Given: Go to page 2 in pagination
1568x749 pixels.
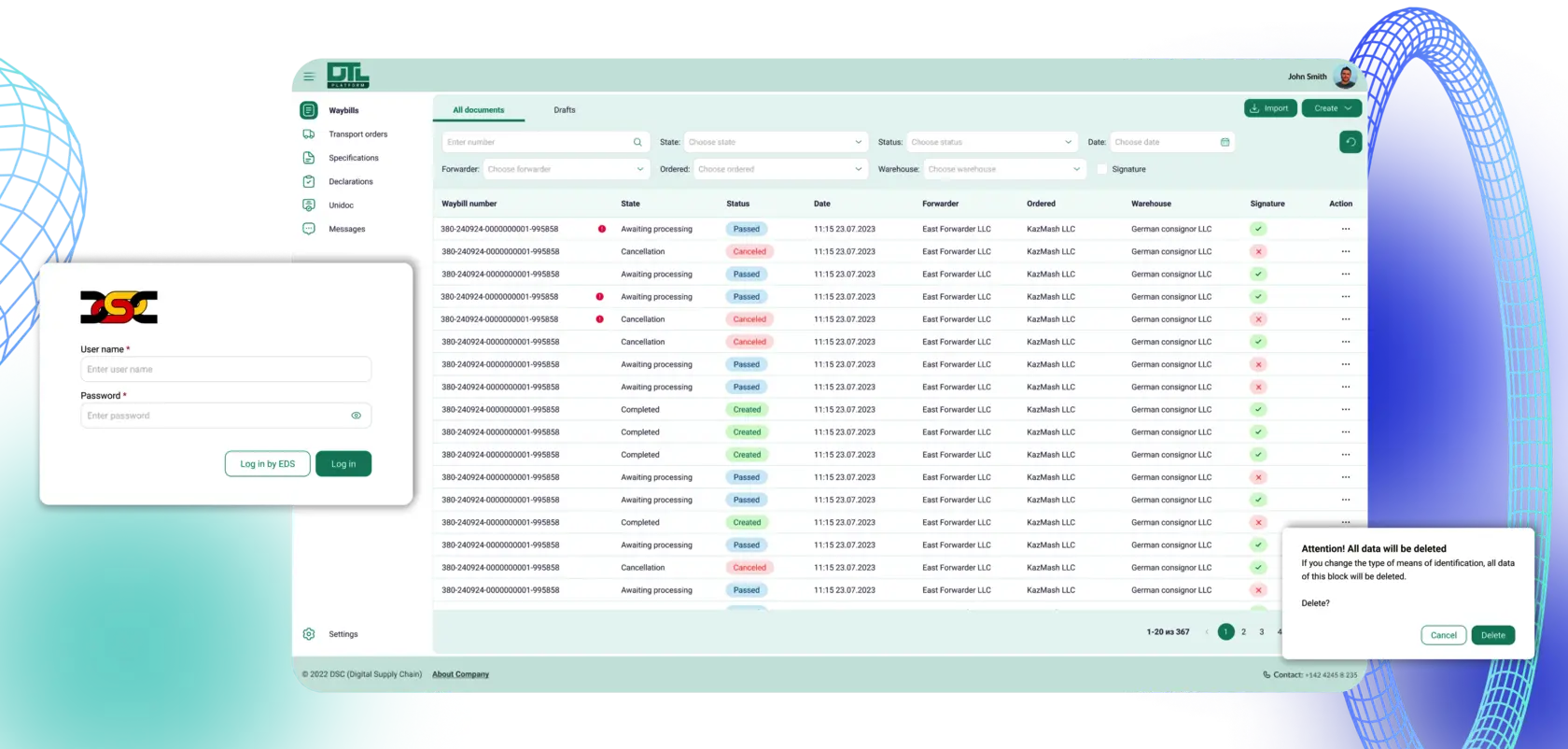Looking at the screenshot, I should pyautogui.click(x=1243, y=632).
